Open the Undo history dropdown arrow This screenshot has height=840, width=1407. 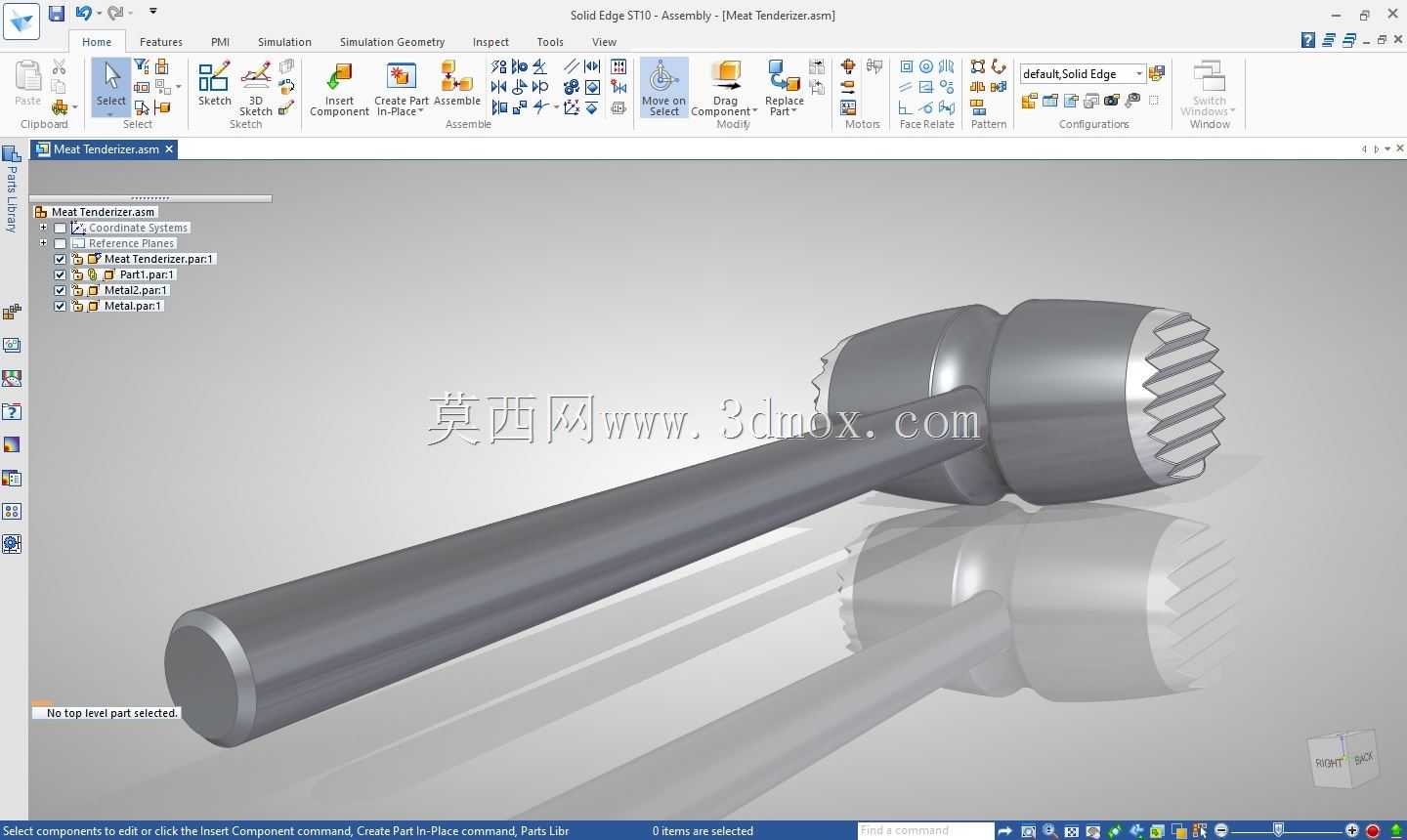point(99,14)
